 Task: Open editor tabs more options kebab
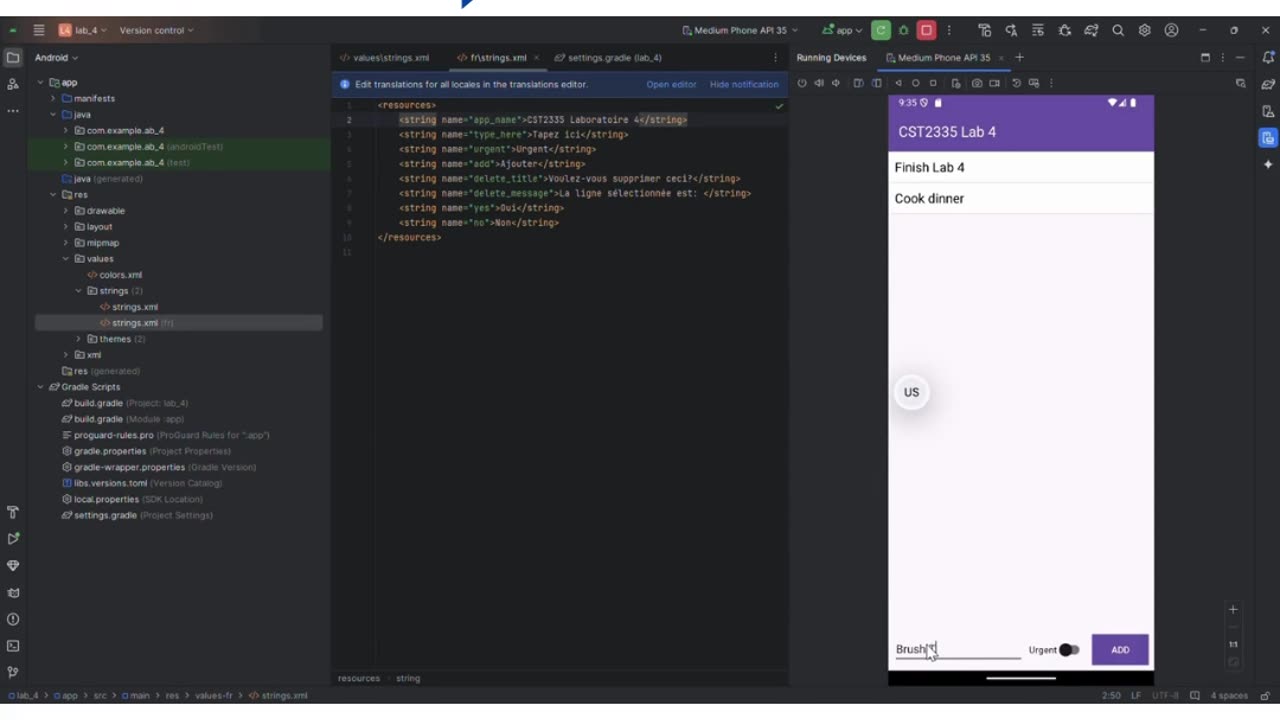coord(775,58)
